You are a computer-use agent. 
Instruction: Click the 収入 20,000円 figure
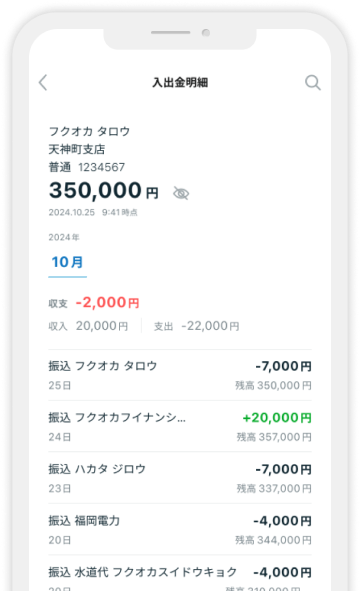tap(88, 326)
